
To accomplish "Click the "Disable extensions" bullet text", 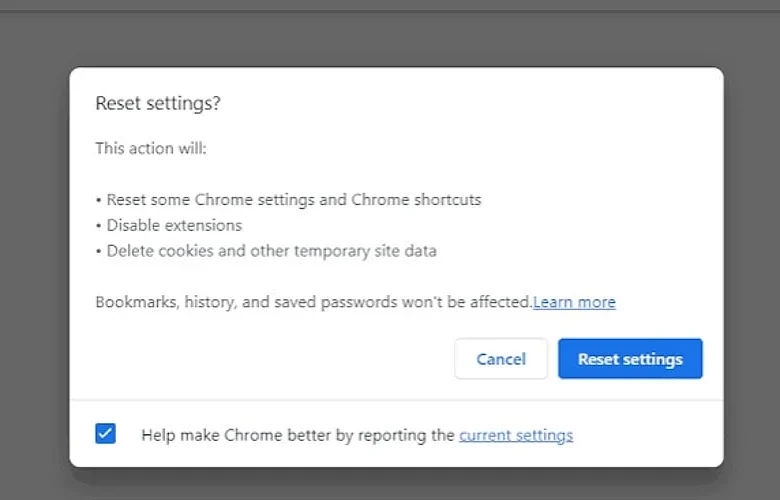I will point(174,225).
